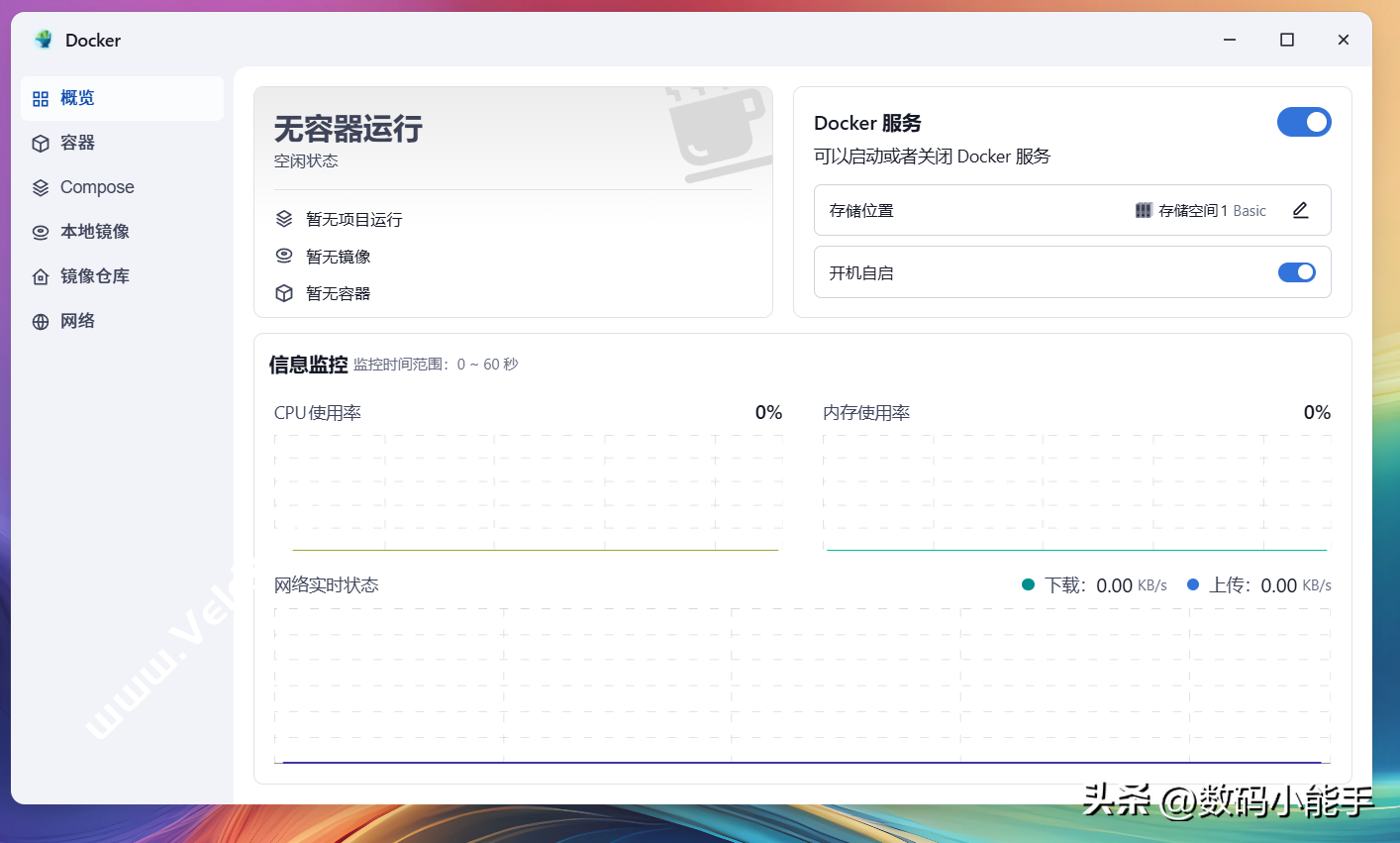Switch to the 本地镜像 section

pyautogui.click(x=94, y=232)
